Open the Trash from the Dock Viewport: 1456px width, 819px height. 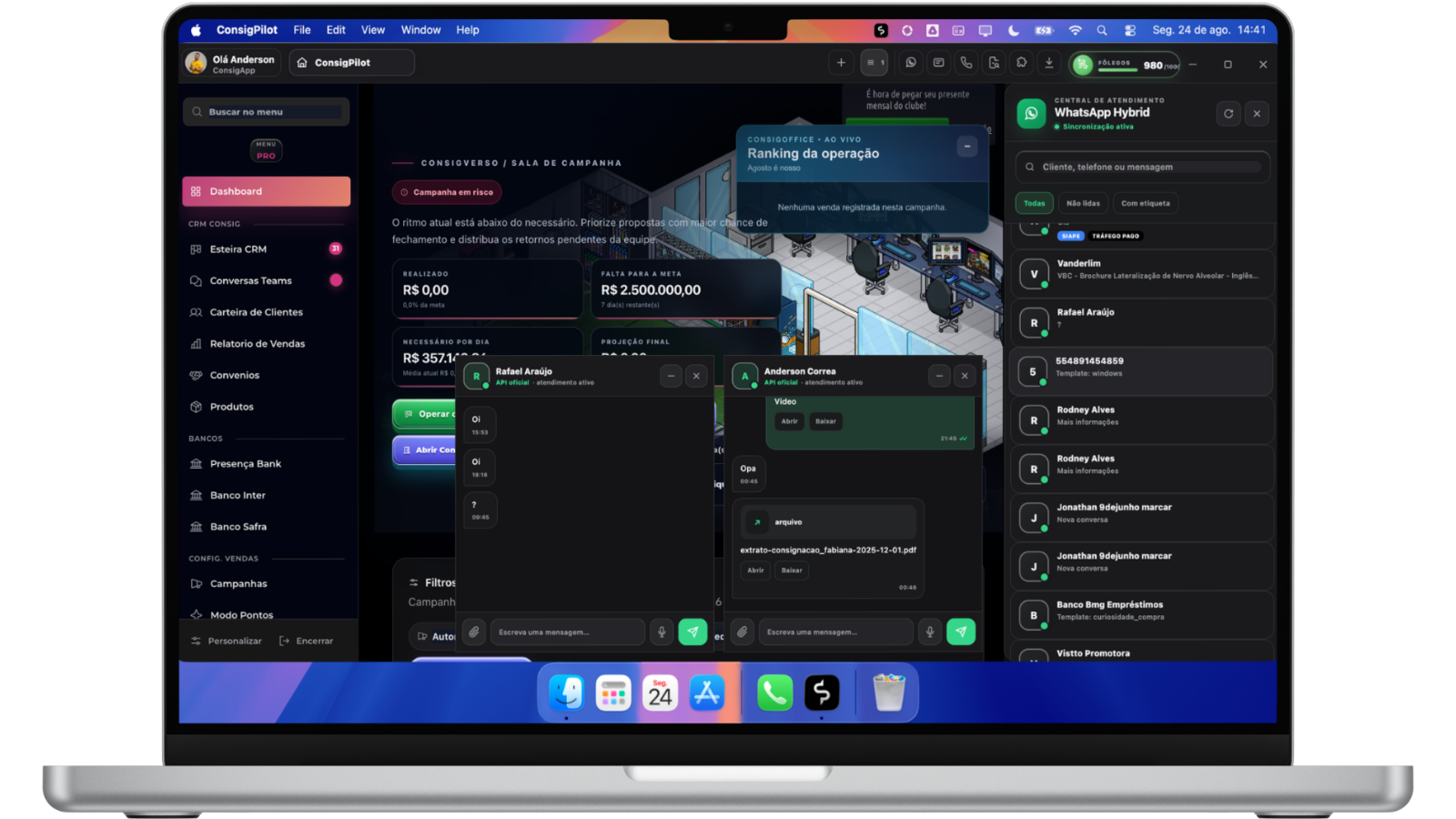click(x=889, y=693)
